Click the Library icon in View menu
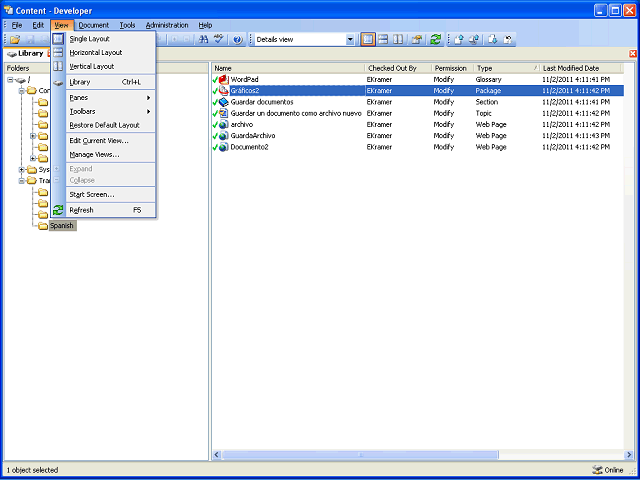Image resolution: width=640 pixels, height=480 pixels. click(x=58, y=82)
